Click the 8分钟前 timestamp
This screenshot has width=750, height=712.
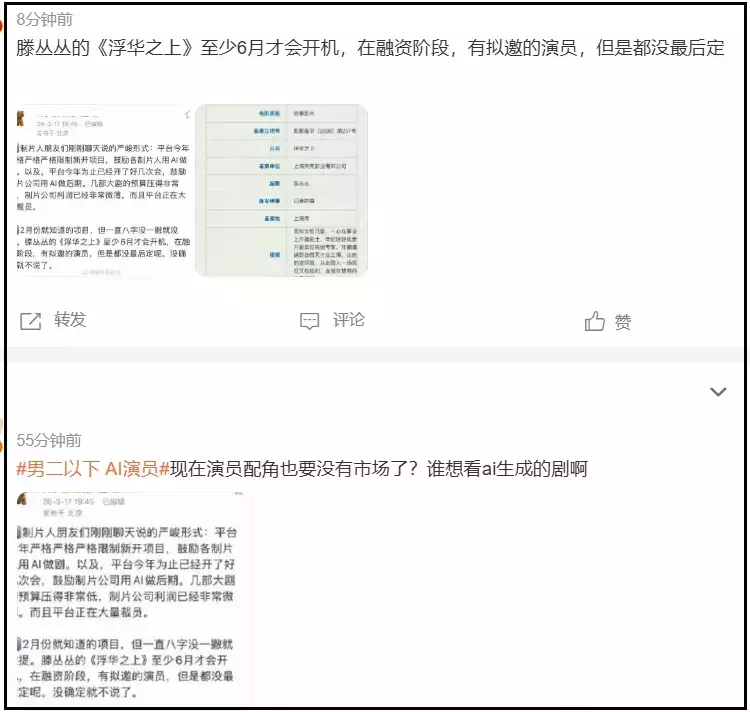click(x=44, y=20)
